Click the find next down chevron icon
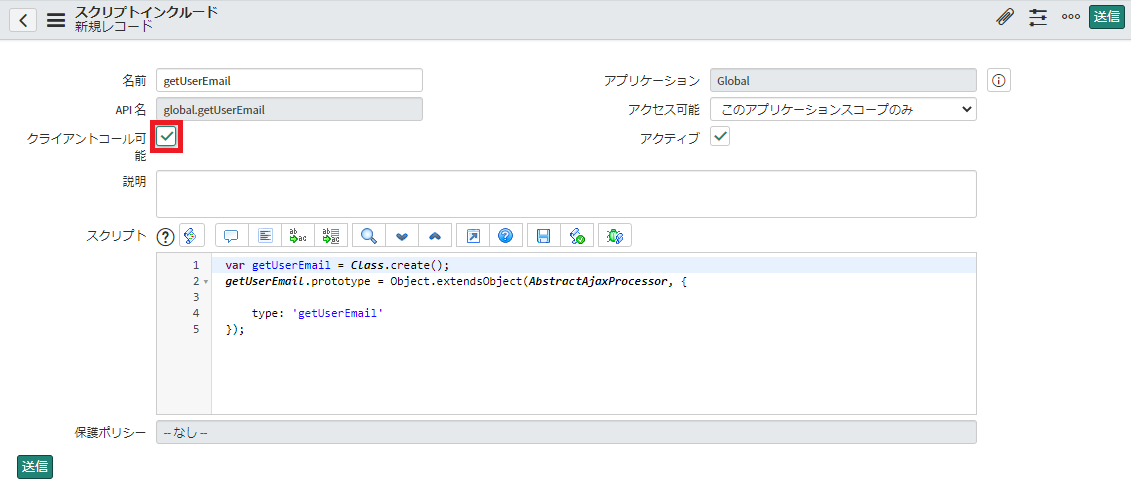The image size is (1131, 486). [x=402, y=236]
